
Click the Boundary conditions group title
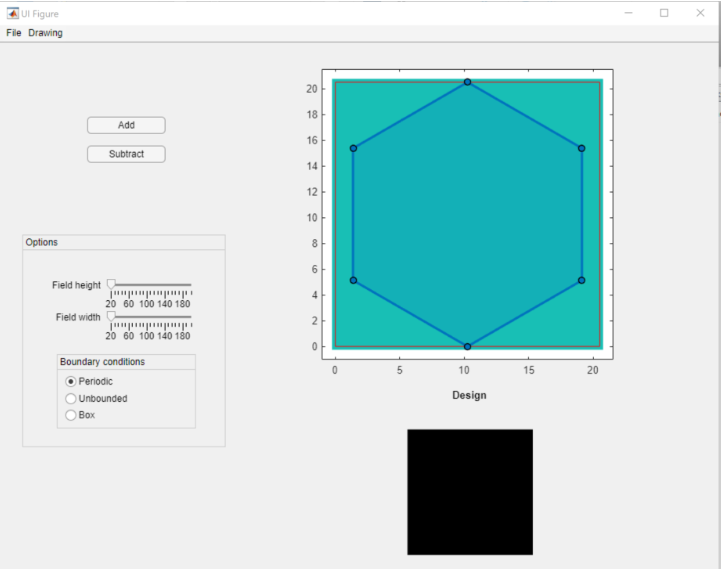pos(102,362)
